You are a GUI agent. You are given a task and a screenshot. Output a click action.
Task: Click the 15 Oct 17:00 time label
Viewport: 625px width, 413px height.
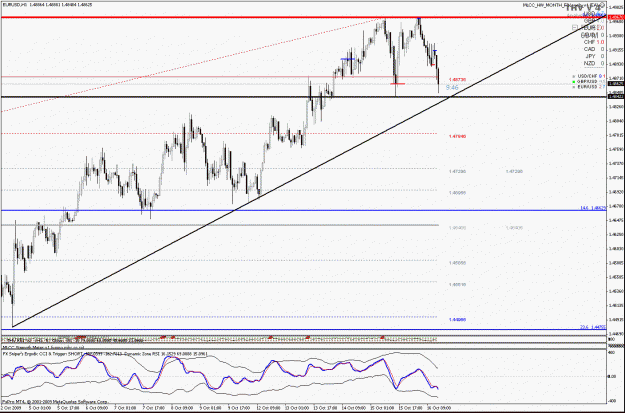pos(411,408)
